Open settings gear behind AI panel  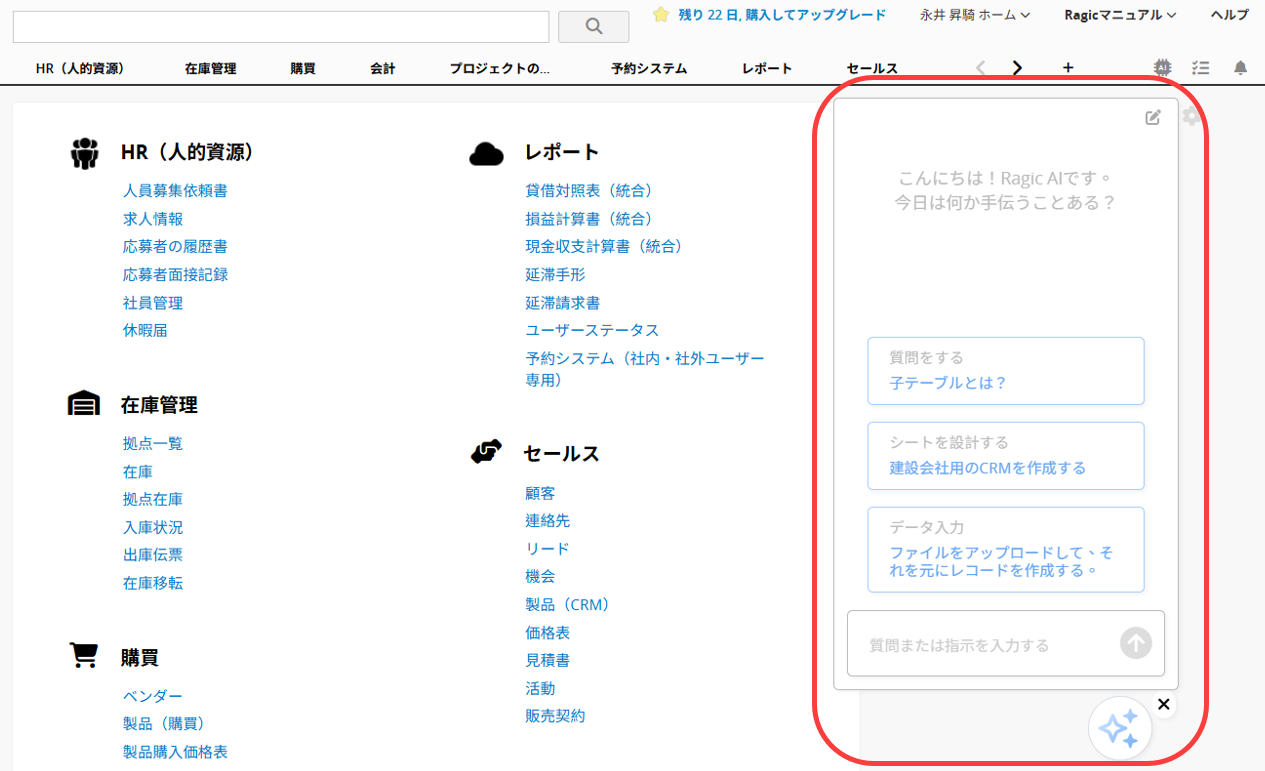pyautogui.click(x=1190, y=117)
